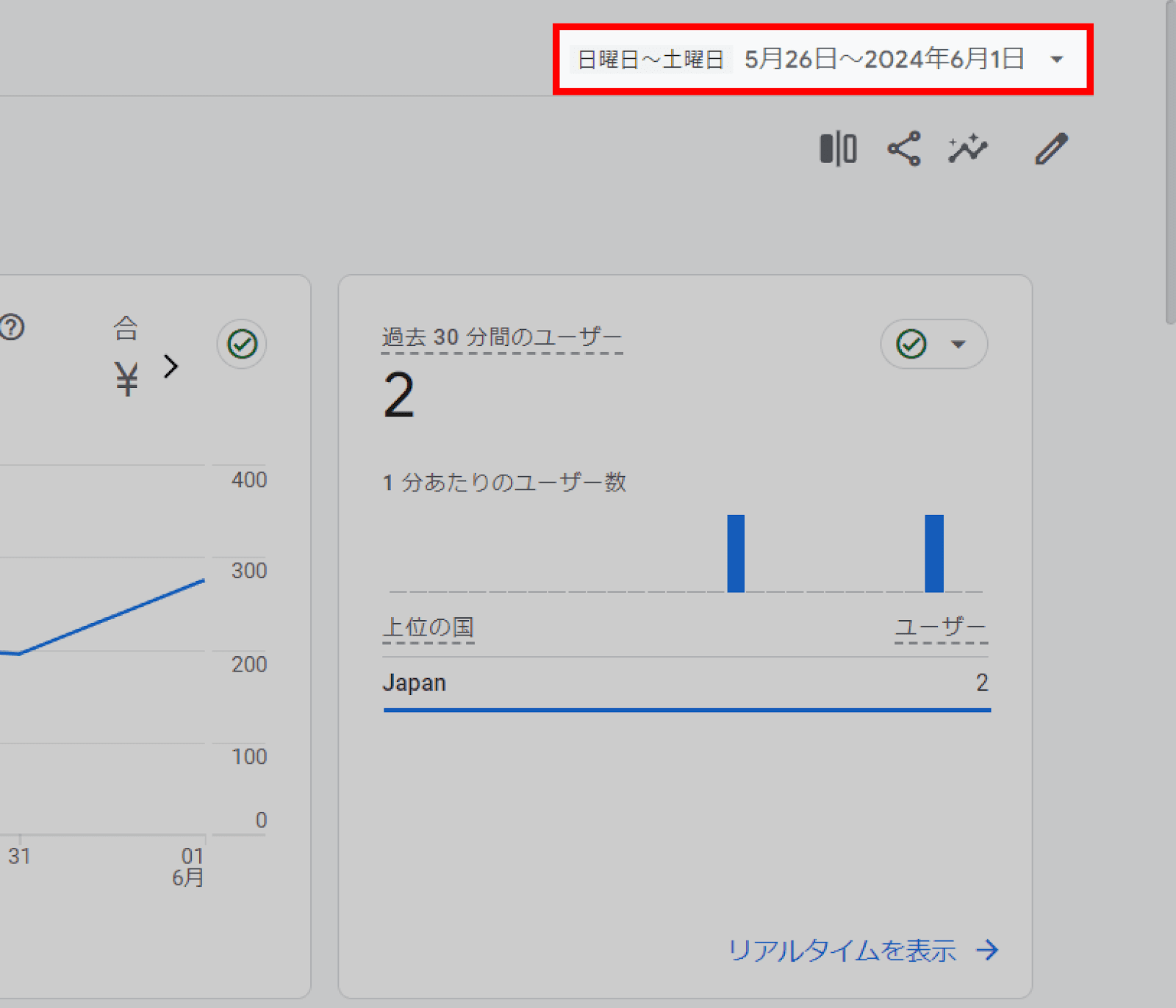The height and width of the screenshot is (1008, 1176).
Task: Open the date range picker dropdown
Action: pos(822,60)
